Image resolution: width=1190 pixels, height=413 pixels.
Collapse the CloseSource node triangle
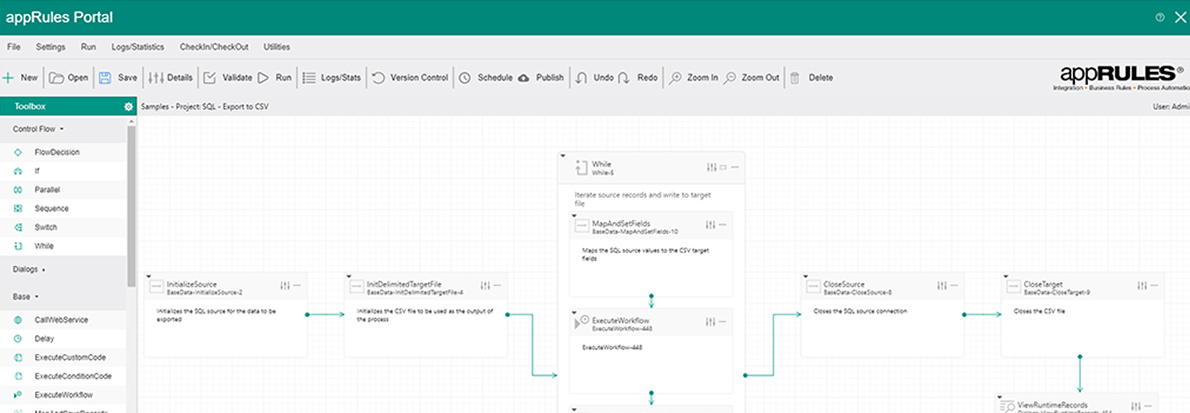(x=806, y=276)
